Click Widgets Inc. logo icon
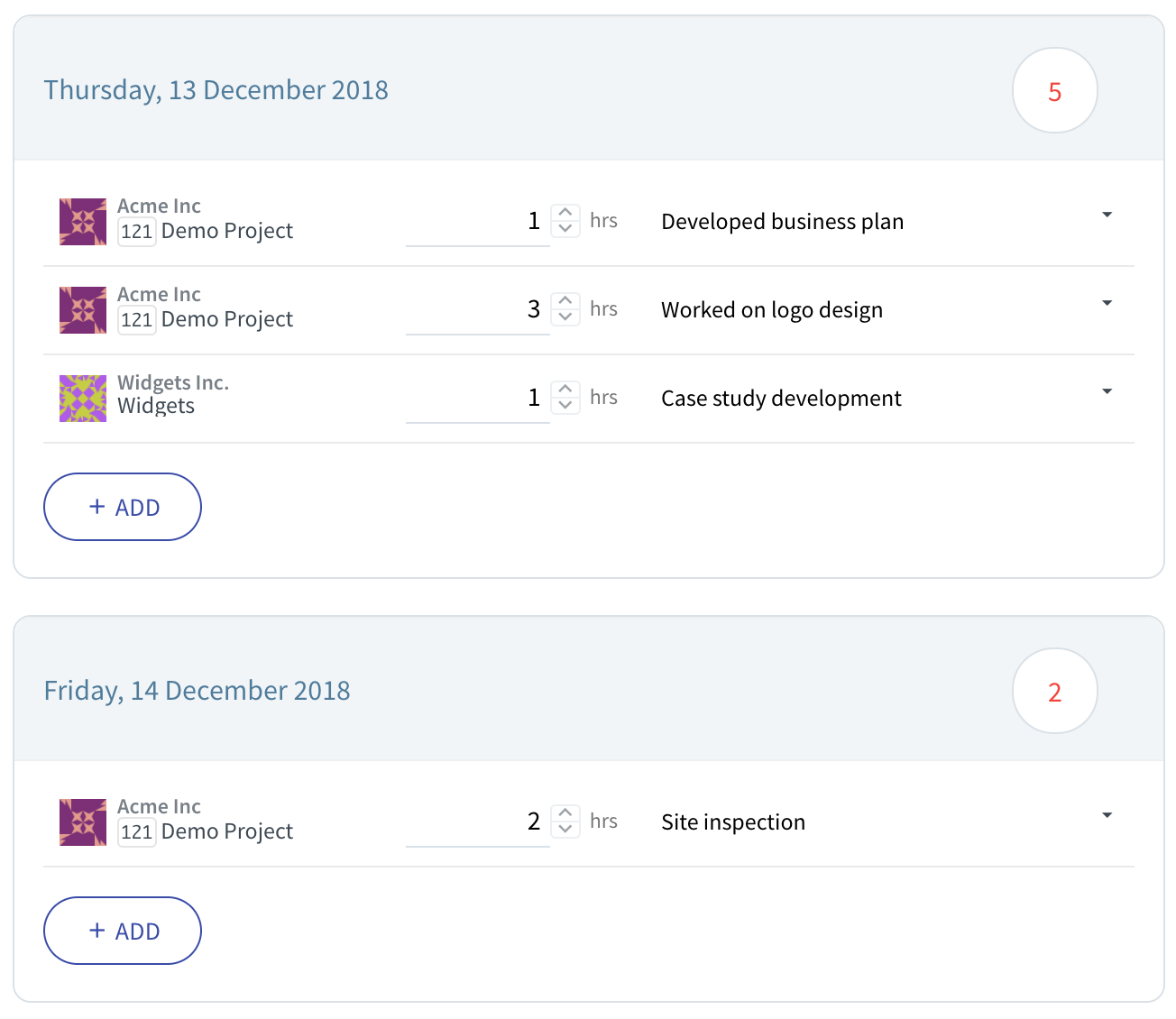The width and height of the screenshot is (1176, 1019). [x=83, y=399]
